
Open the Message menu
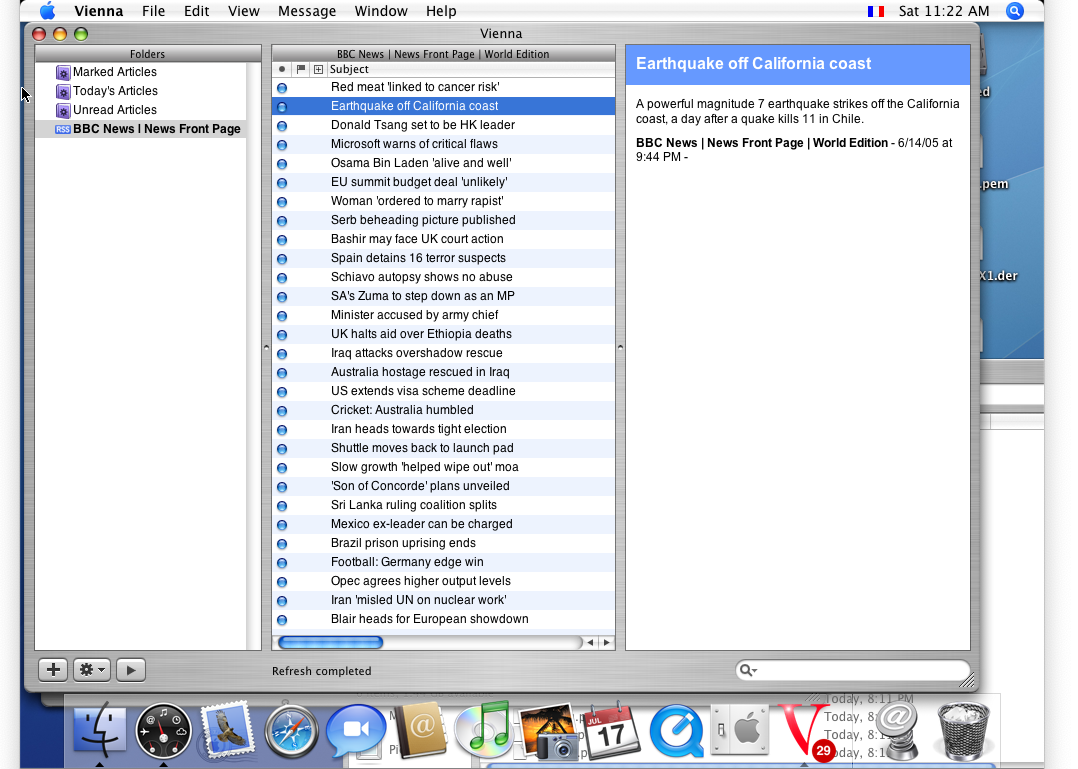pyautogui.click(x=307, y=11)
